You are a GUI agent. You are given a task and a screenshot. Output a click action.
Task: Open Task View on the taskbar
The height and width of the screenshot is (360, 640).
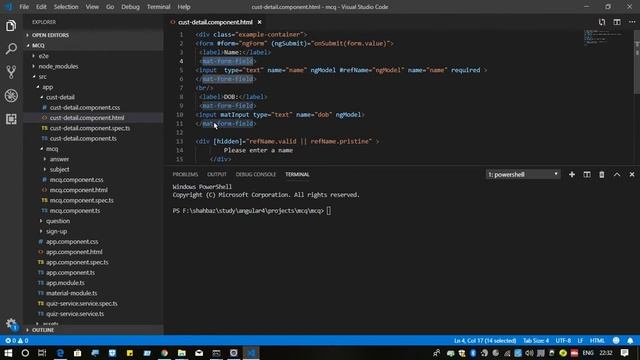point(42,353)
